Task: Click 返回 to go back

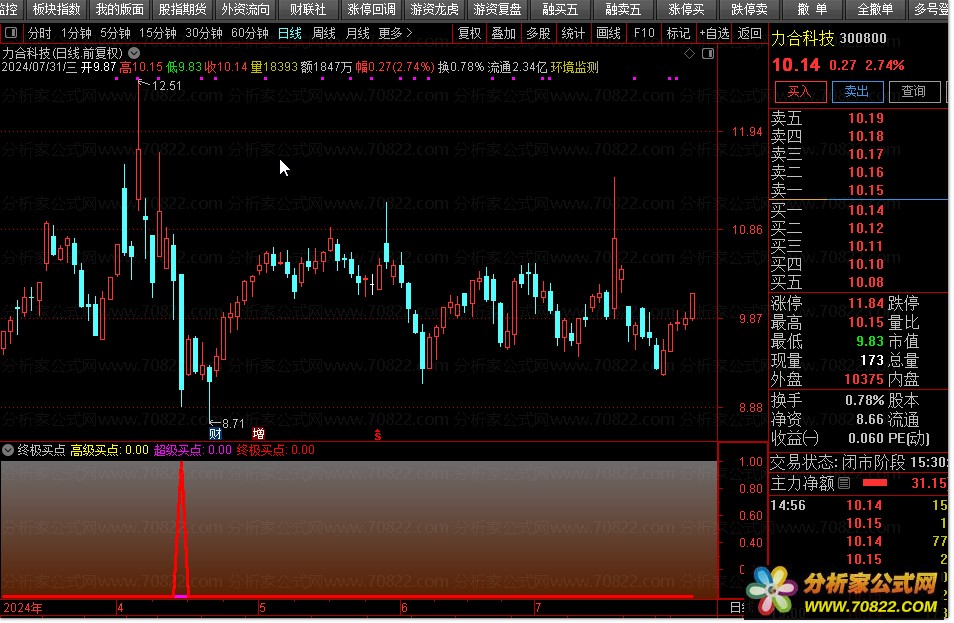Action: coord(750,33)
